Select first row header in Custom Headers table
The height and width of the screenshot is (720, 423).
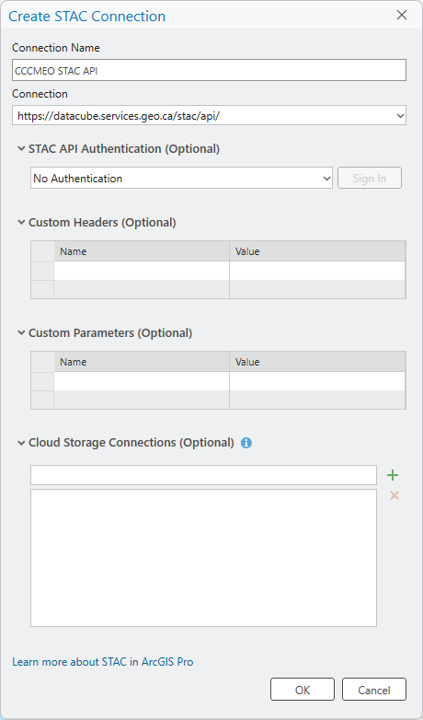(42, 271)
